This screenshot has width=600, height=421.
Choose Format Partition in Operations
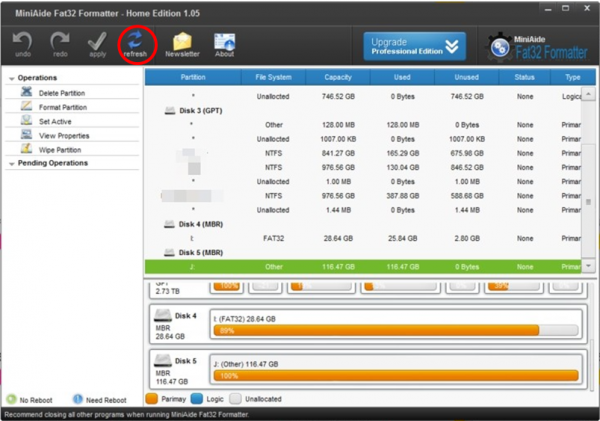point(63,106)
